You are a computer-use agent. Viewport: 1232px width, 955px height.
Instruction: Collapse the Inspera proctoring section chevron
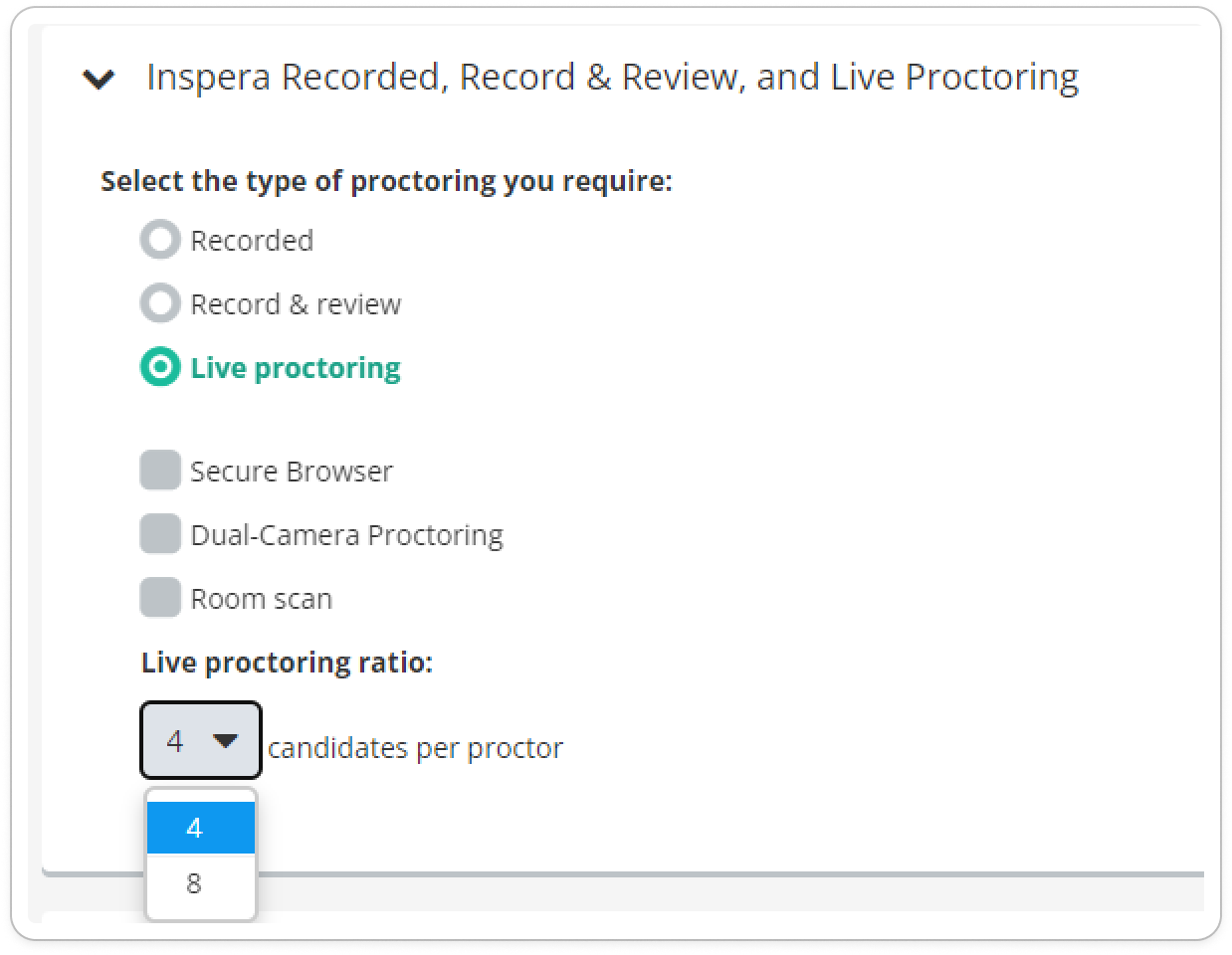(99, 79)
